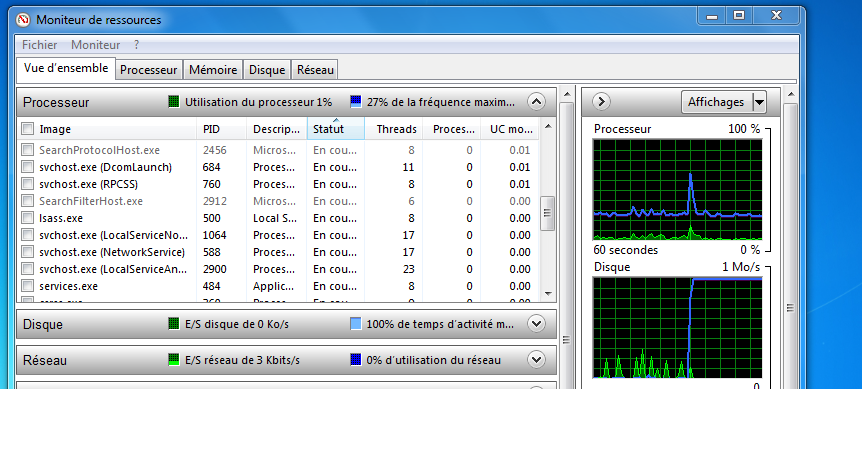Image resolution: width=862 pixels, height=460 pixels.
Task: Click the blue maximum frequency indicator icon
Action: point(356,102)
